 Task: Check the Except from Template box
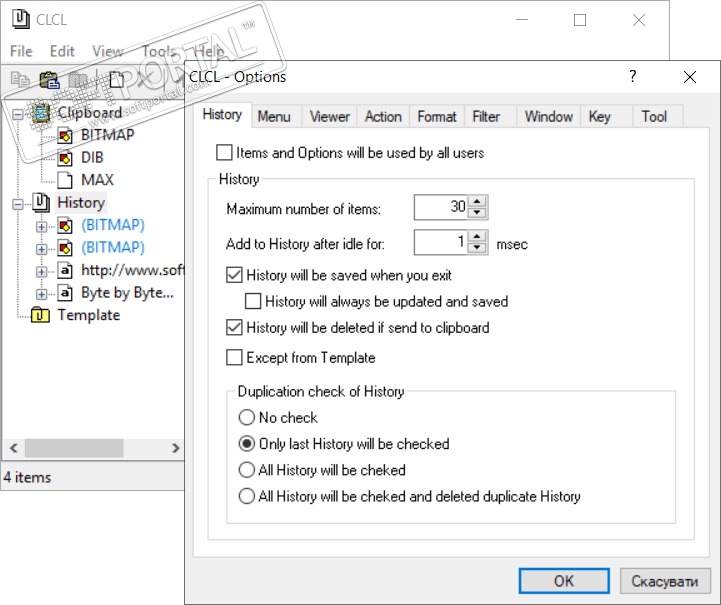(x=234, y=357)
